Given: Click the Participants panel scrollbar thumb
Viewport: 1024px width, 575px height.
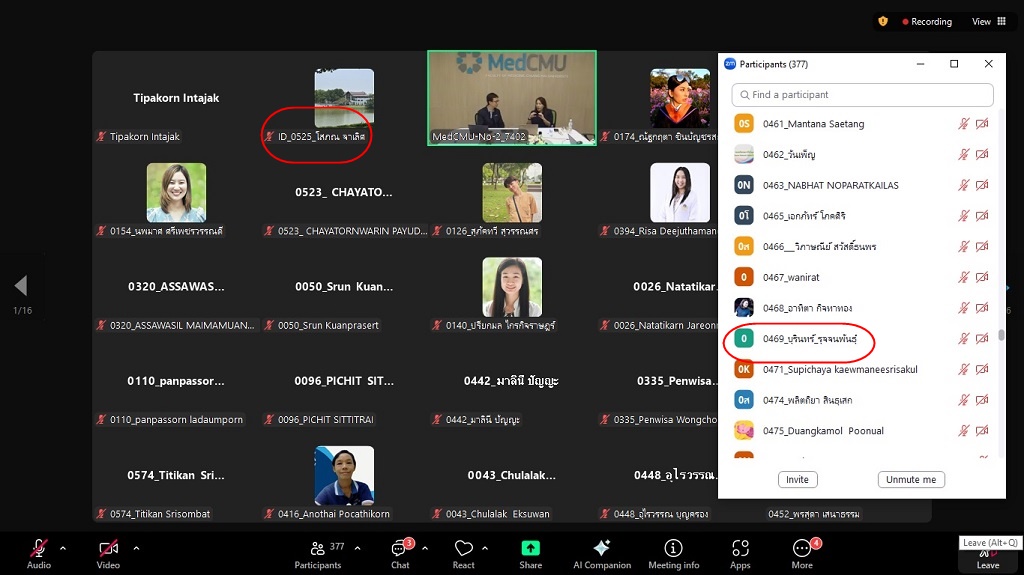Looking at the screenshot, I should pos(1001,335).
